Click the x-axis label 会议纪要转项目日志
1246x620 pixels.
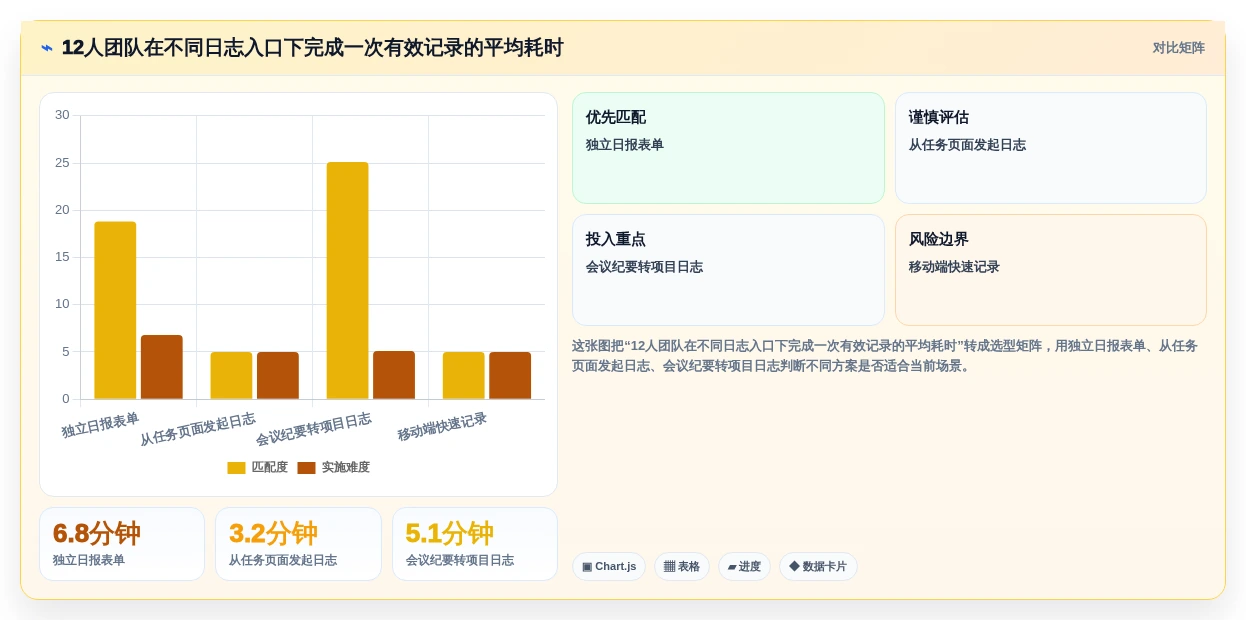[x=313, y=429]
